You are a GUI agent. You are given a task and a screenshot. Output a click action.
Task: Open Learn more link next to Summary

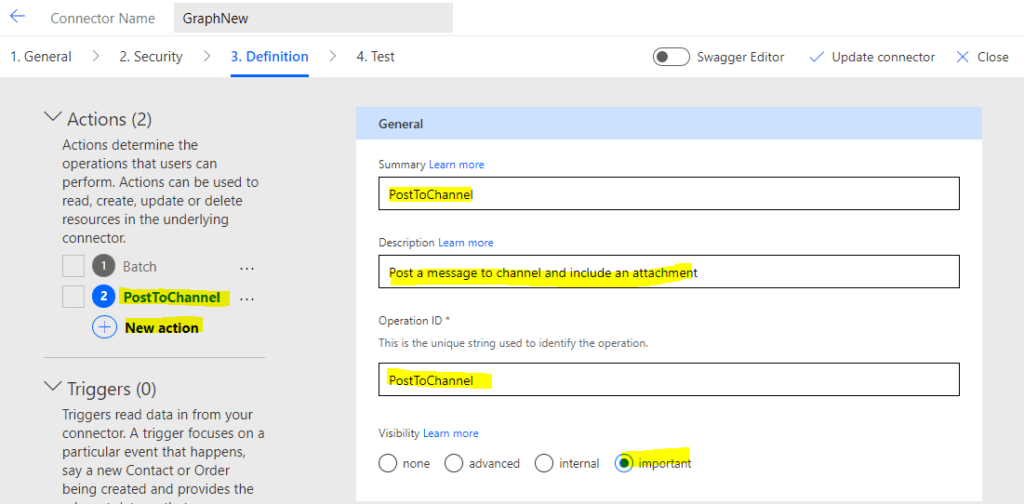pos(456,164)
